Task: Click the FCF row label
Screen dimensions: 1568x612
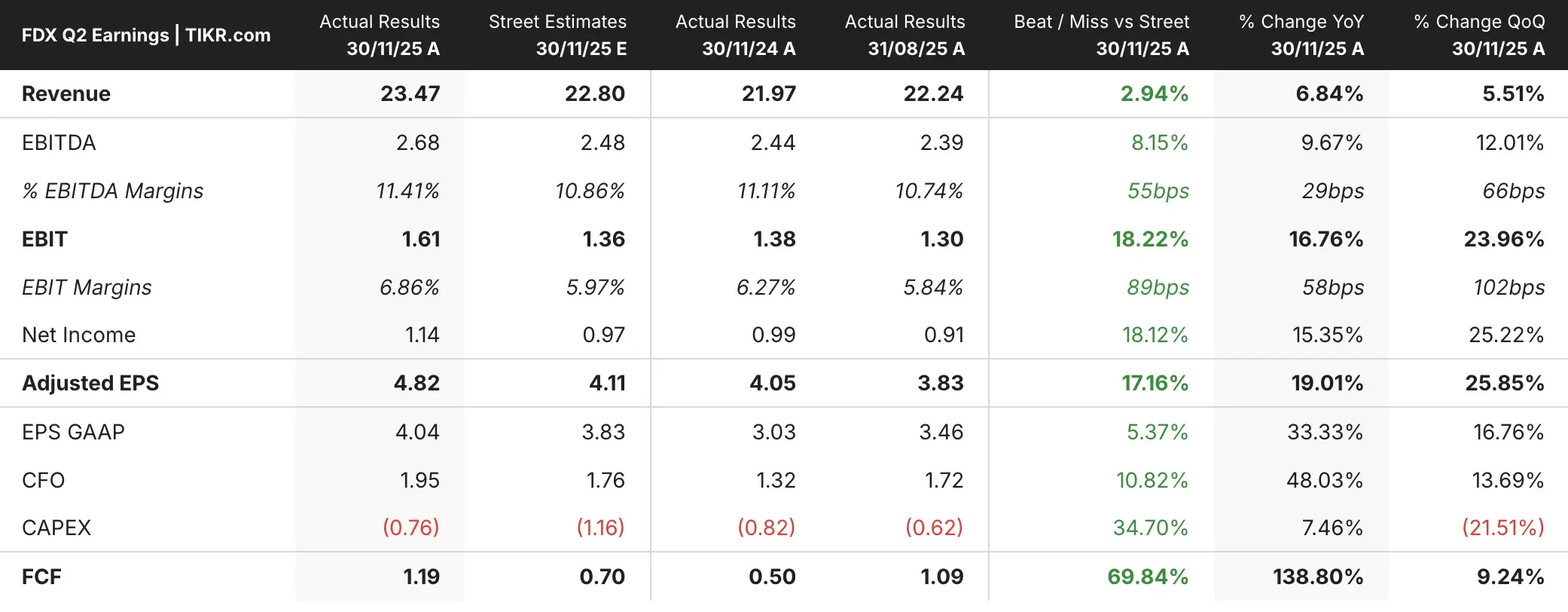Action: (41, 577)
